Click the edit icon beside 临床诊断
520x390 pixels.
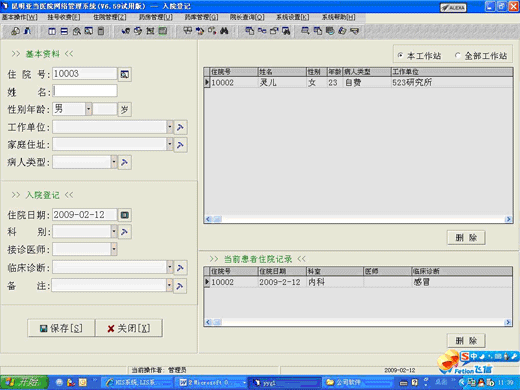180,267
